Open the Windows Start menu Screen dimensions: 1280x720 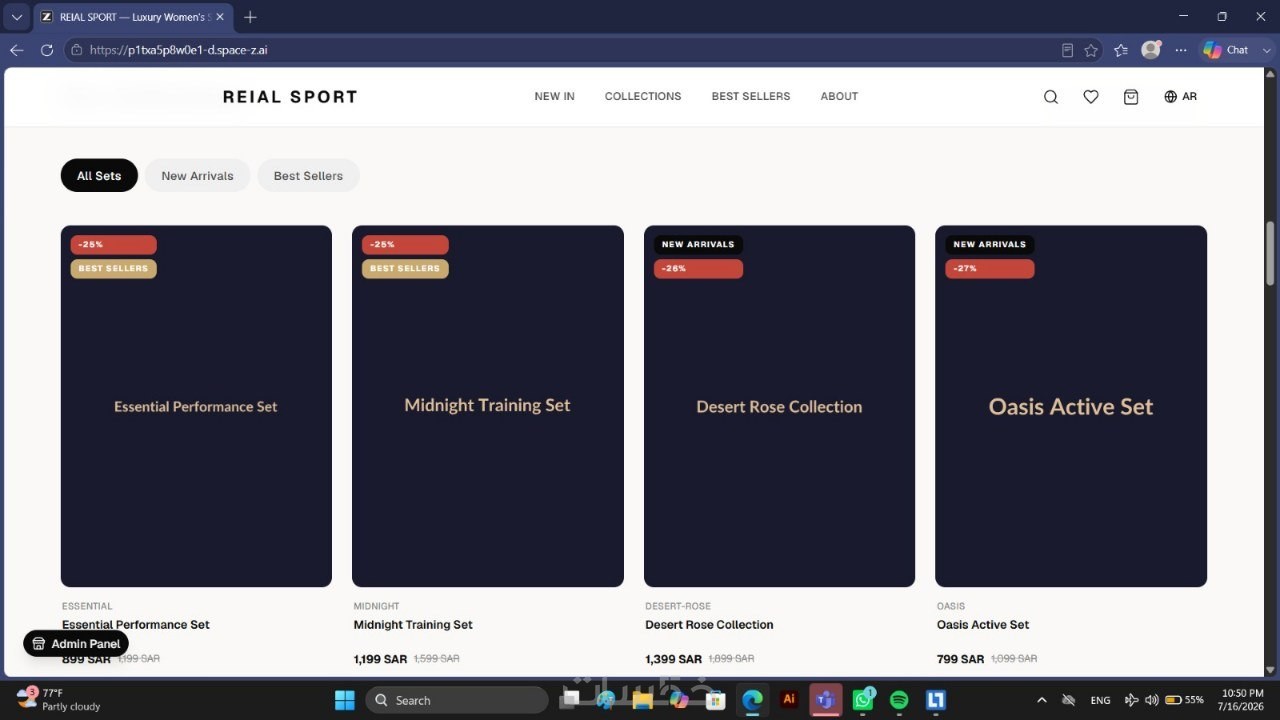[345, 700]
